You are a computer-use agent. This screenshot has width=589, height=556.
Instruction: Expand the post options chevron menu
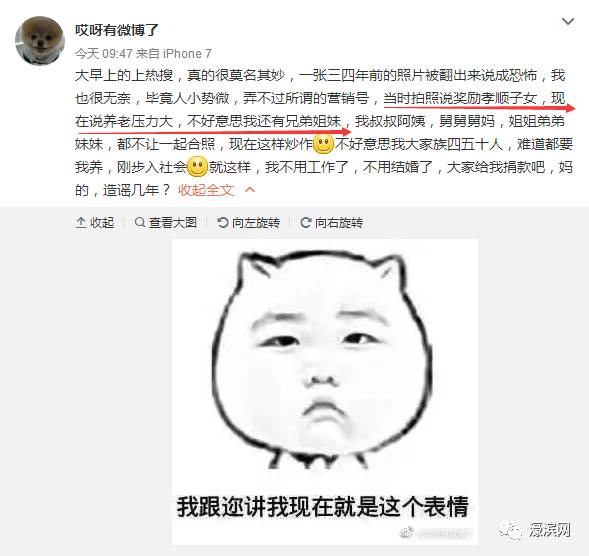568,21
